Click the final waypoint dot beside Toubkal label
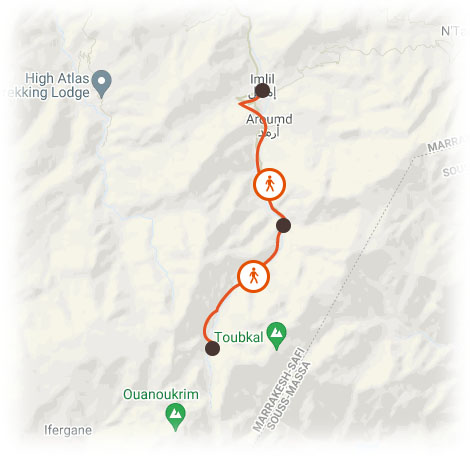Image resolution: width=470 pixels, height=460 pixels. [212, 348]
